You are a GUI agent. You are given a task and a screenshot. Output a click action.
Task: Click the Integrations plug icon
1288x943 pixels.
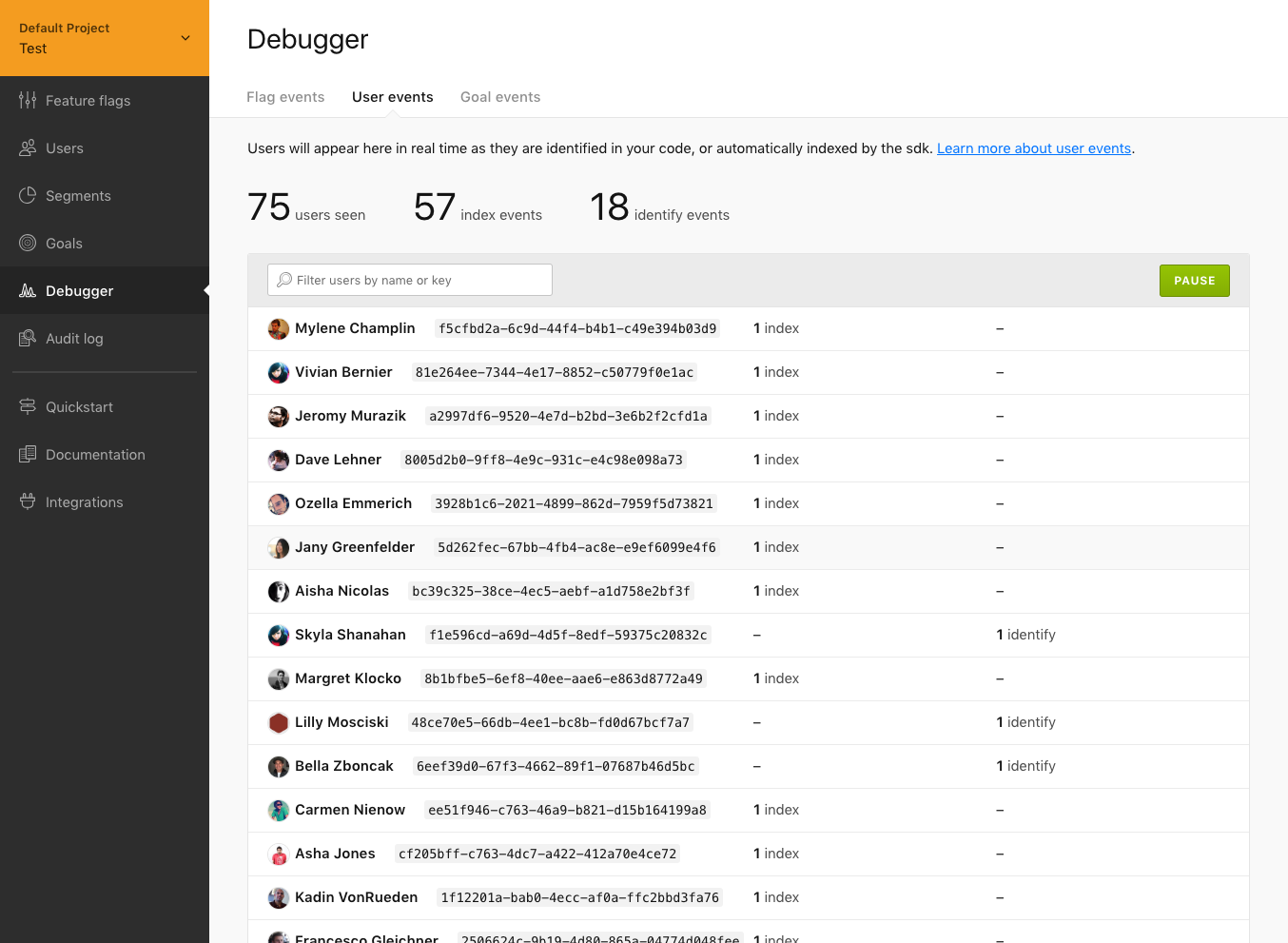[x=28, y=501]
